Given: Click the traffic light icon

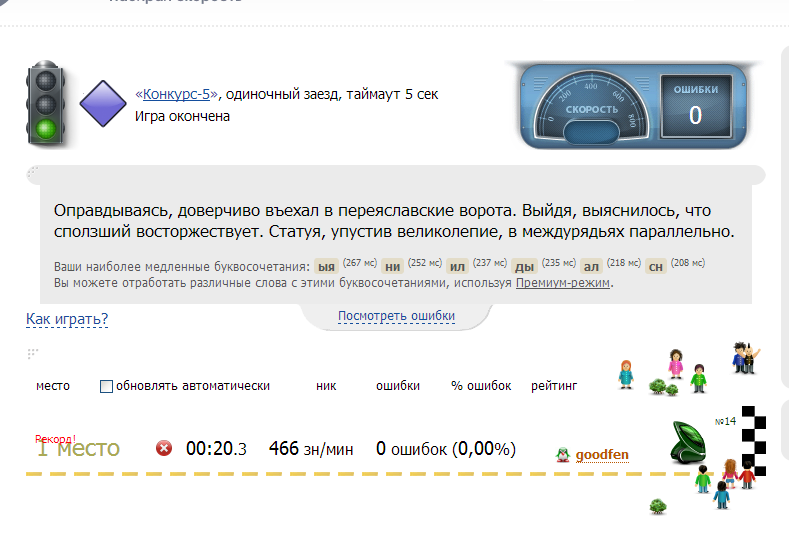Looking at the screenshot, I should [46, 104].
